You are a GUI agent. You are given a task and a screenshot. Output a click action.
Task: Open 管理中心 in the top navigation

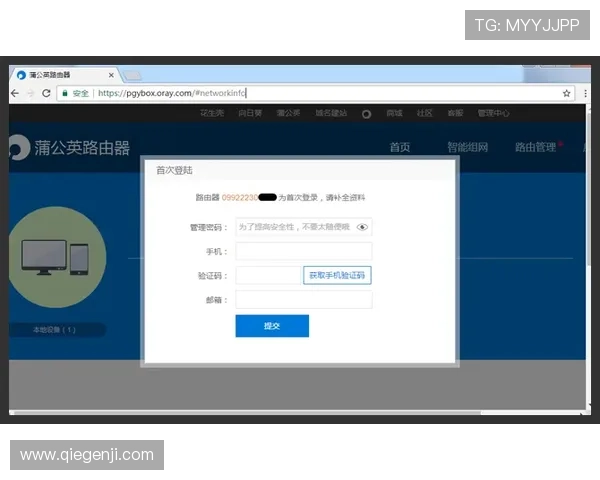click(x=493, y=113)
